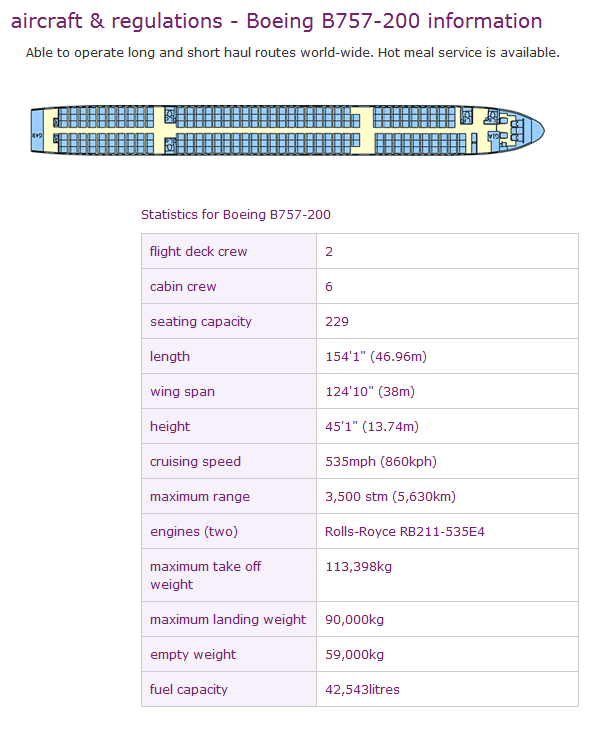Click the 'maximum range' row label
Screen dimensions: 600x730
(200, 496)
